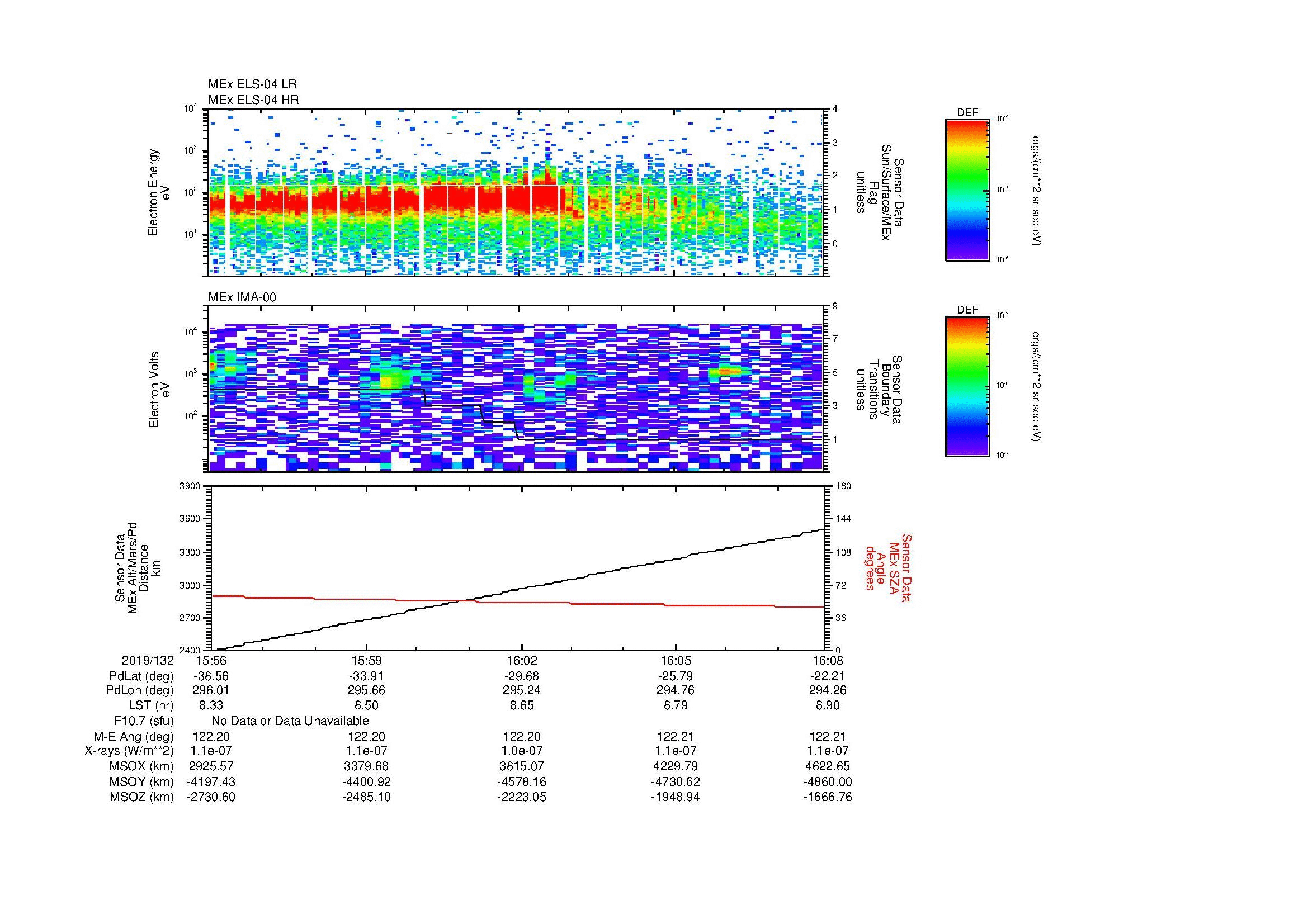
Task: Click the 'X-rays (W/m**2)' row label
Action: (x=129, y=751)
